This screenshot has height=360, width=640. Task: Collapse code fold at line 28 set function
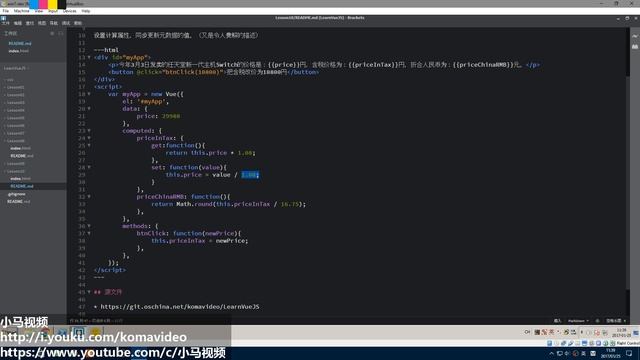click(89, 167)
